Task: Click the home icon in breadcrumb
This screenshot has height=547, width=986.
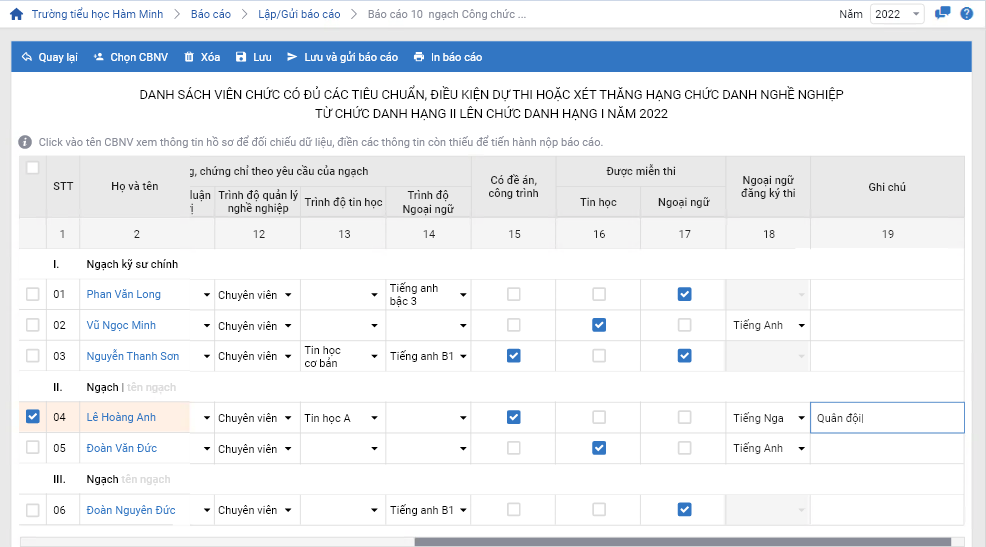Action: (16, 15)
